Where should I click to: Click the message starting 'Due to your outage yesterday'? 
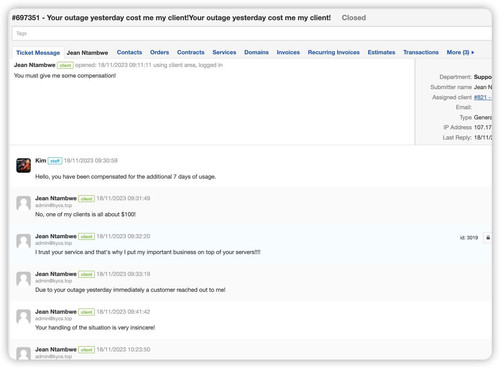(130, 290)
